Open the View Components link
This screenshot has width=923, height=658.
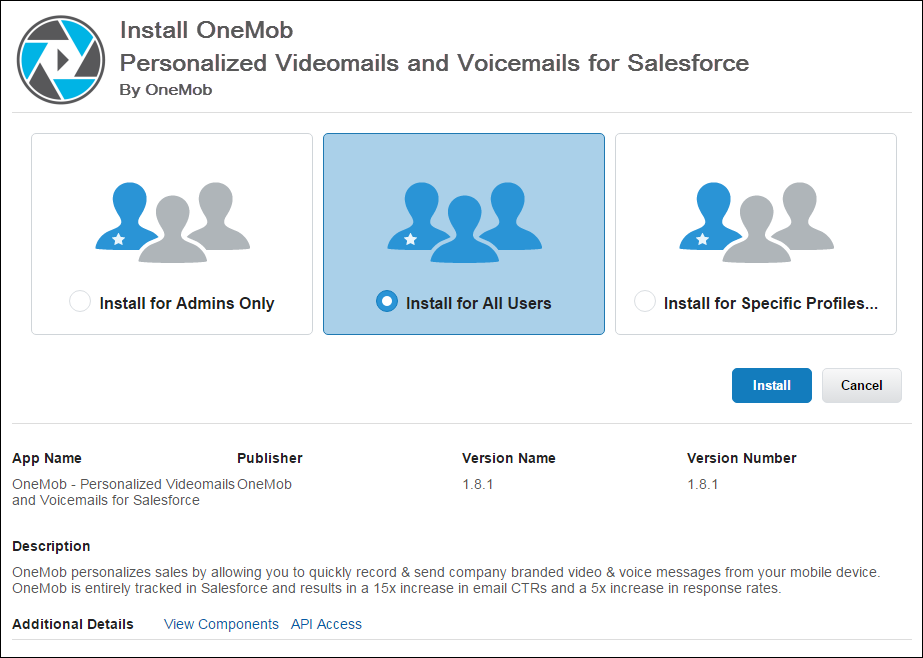coord(221,624)
